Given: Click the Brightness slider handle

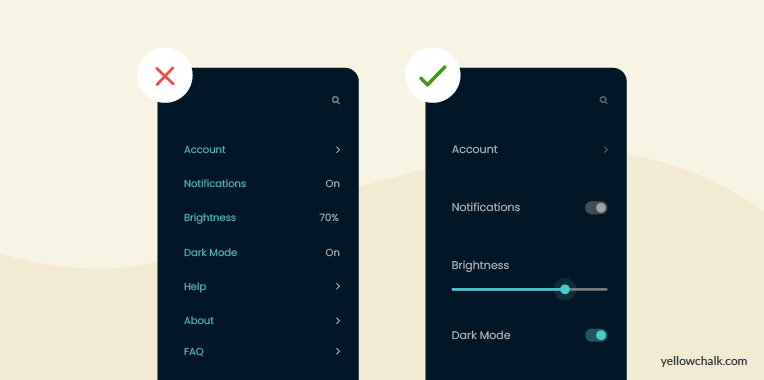Looking at the screenshot, I should tap(565, 289).
